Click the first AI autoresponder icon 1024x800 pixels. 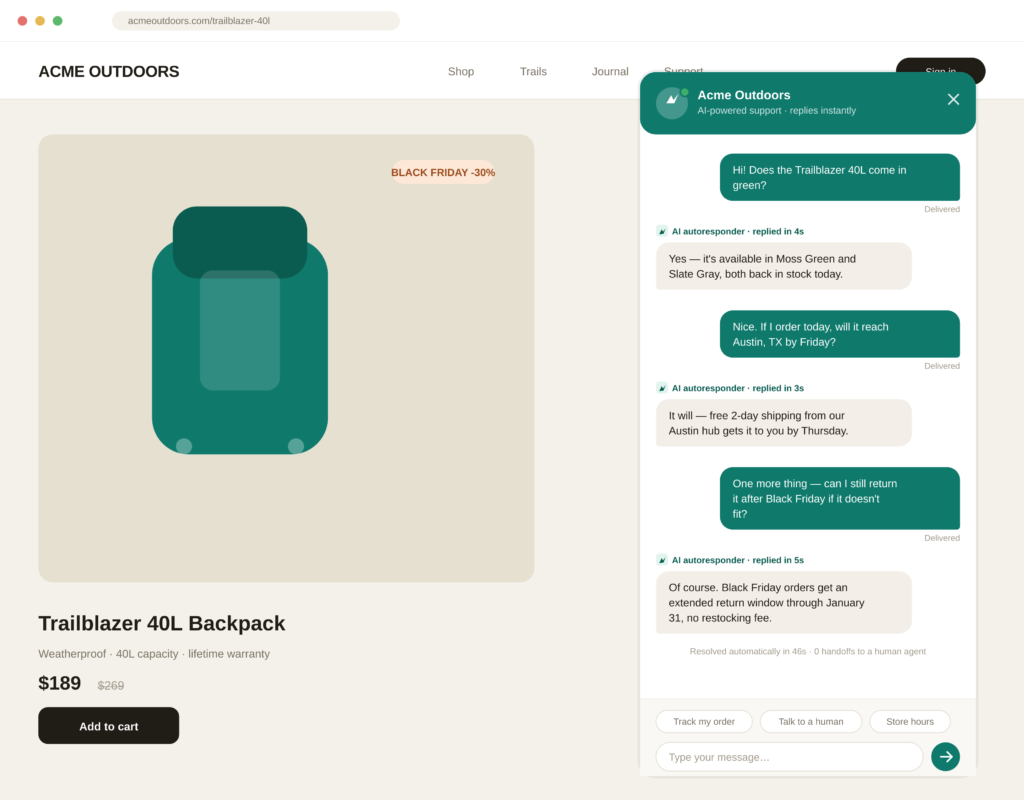pos(662,231)
